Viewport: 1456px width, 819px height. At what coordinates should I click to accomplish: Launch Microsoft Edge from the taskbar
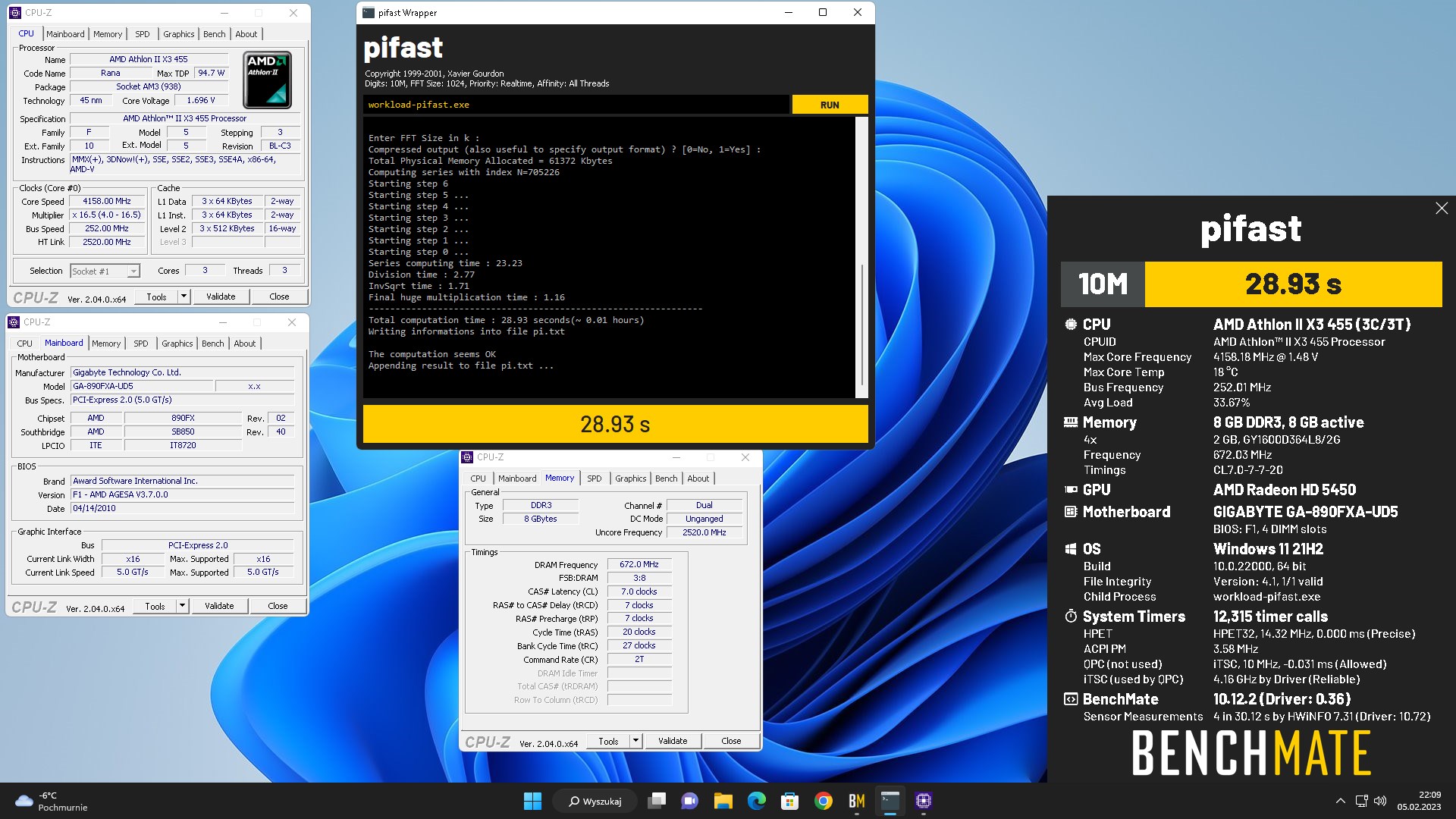756,801
